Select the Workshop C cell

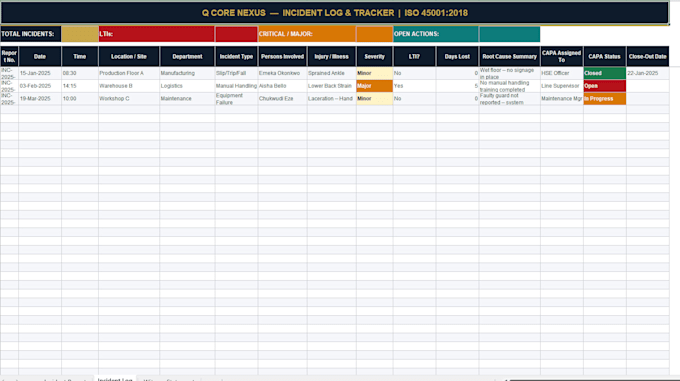pos(129,98)
